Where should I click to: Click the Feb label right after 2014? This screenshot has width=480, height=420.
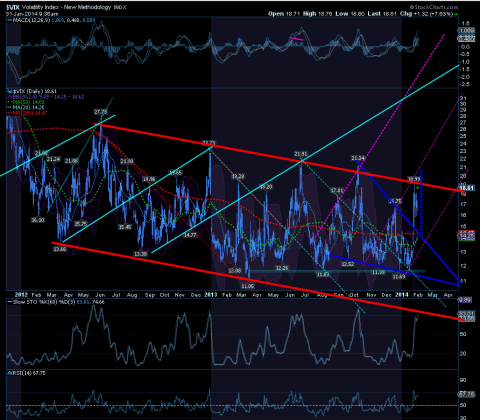pyautogui.click(x=418, y=295)
